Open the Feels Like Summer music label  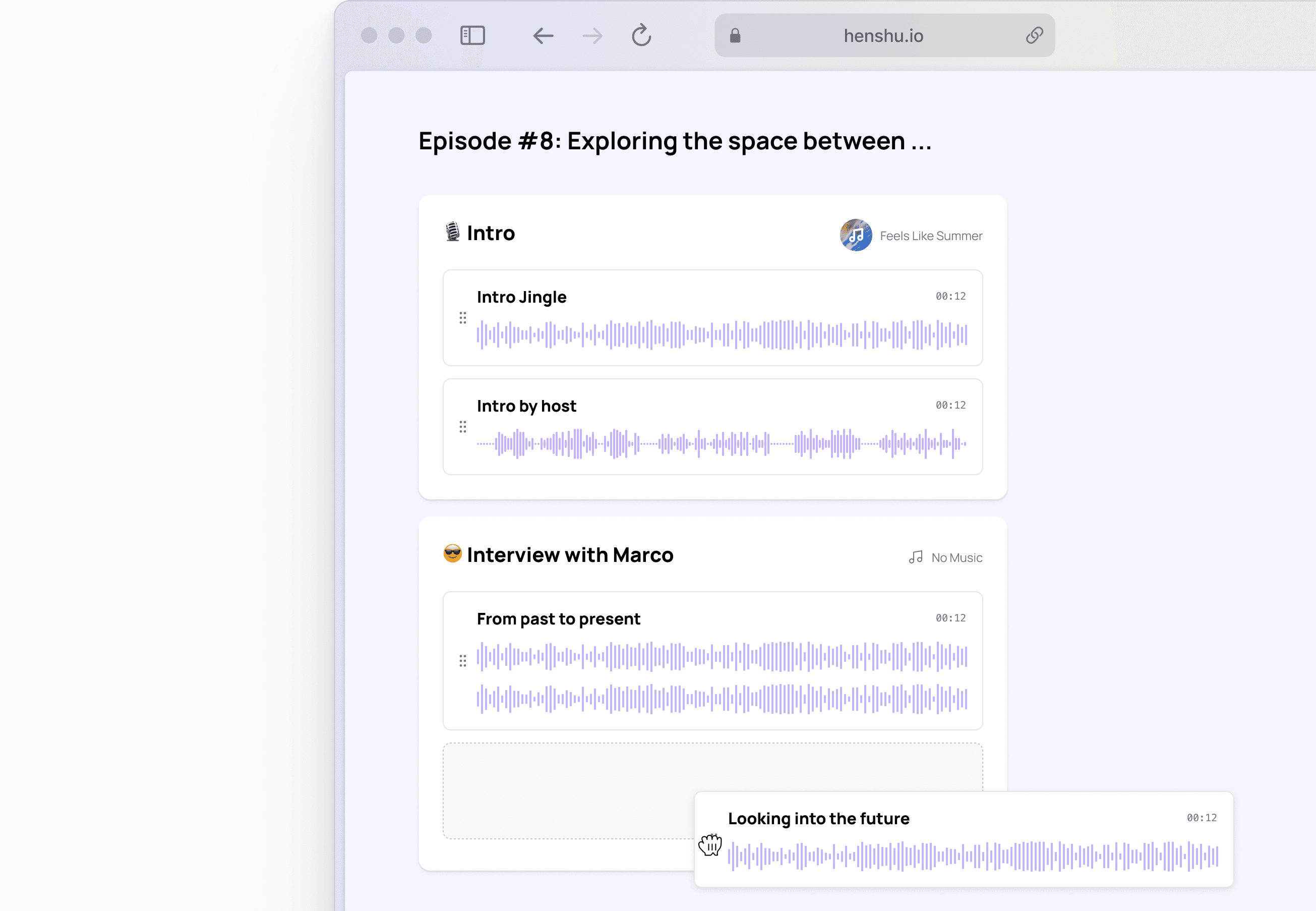point(930,236)
